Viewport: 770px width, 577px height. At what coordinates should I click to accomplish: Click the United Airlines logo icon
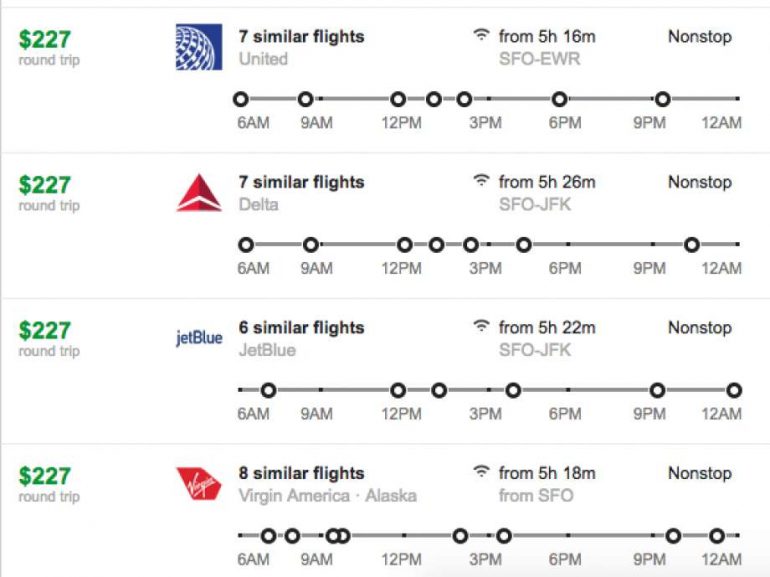coord(199,46)
